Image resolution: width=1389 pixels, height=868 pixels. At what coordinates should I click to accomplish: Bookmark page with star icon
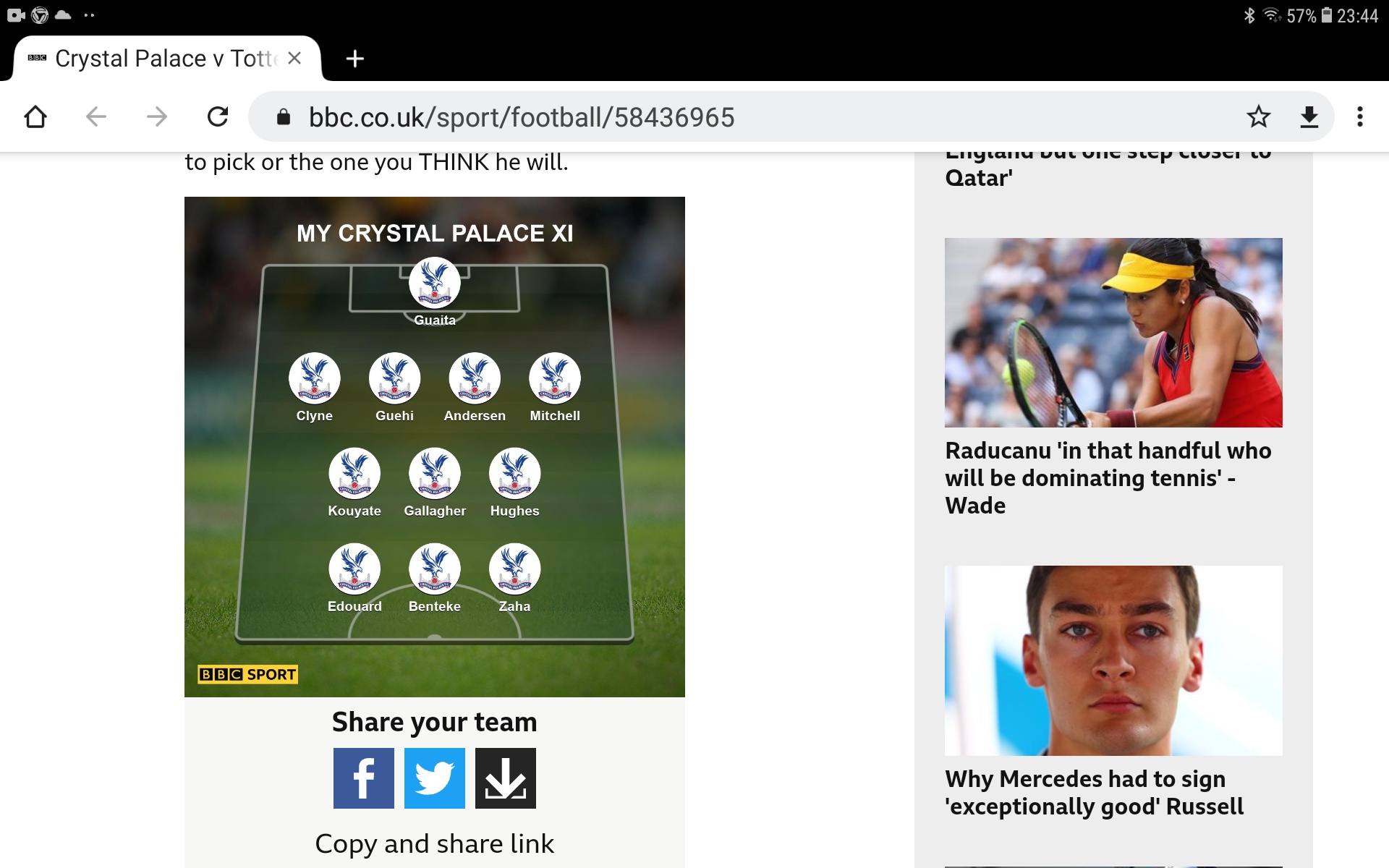[x=1258, y=116]
